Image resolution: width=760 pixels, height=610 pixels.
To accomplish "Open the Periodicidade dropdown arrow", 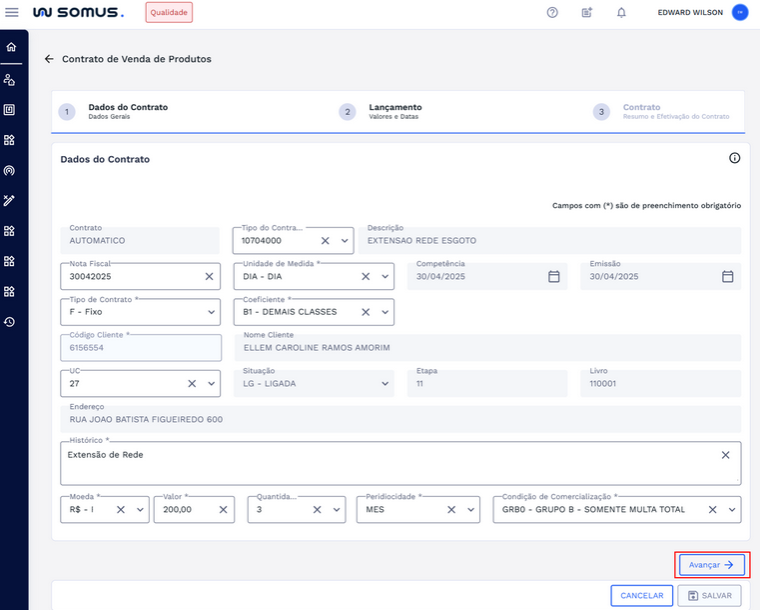I will 473,510.
